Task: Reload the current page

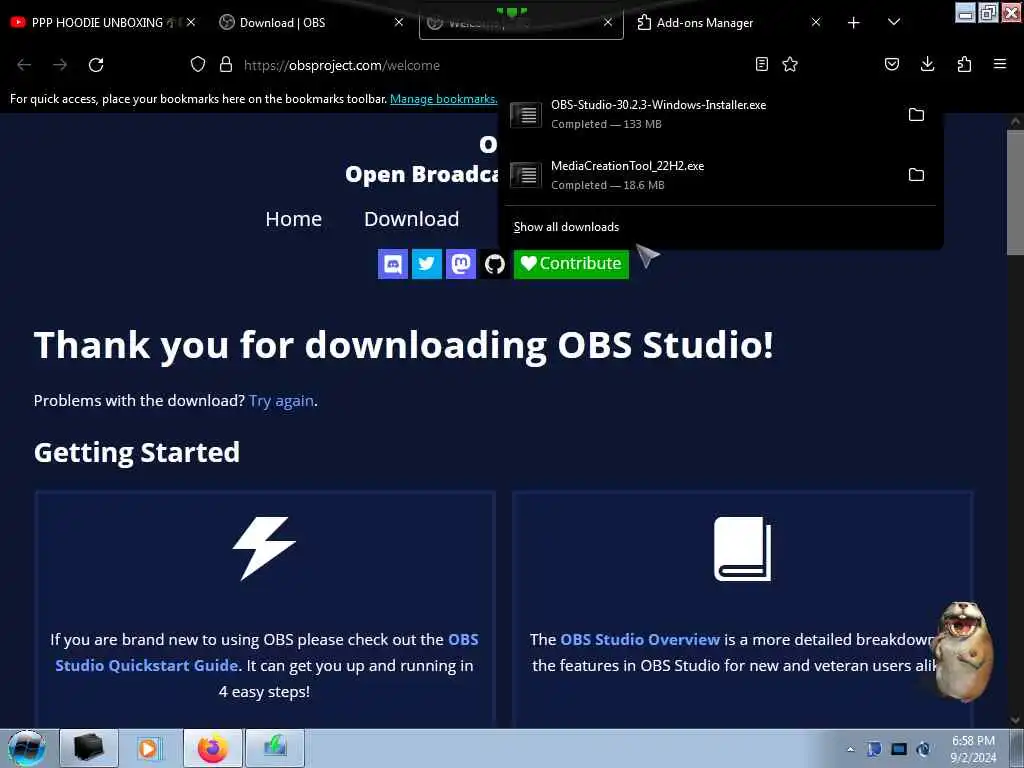Action: tap(96, 65)
